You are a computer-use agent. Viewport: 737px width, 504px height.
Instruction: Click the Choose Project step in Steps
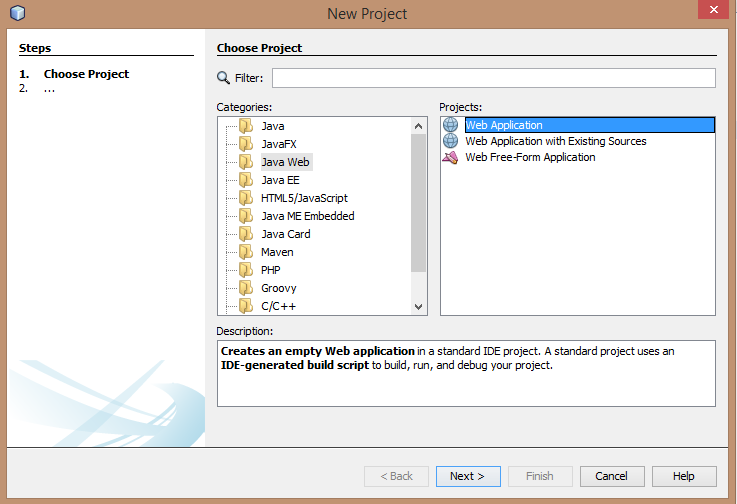point(86,74)
